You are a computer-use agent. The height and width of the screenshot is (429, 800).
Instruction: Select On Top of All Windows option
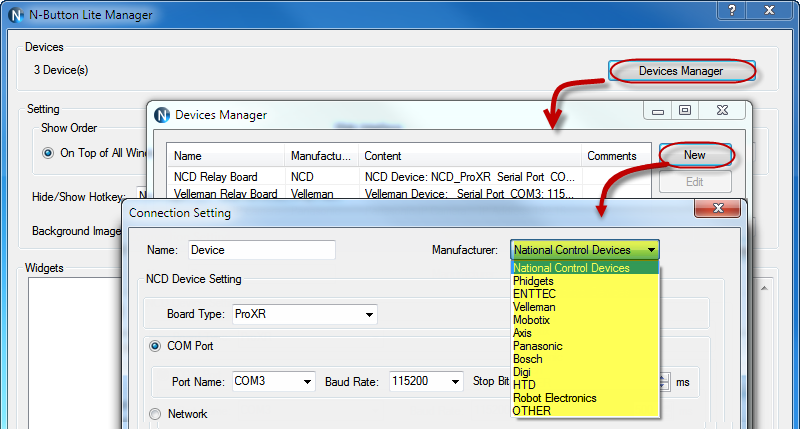point(48,153)
